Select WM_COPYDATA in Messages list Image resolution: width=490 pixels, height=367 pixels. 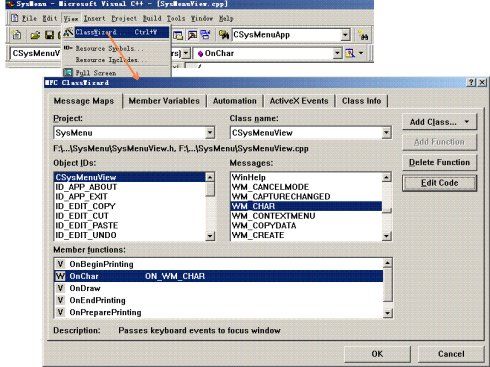[x=306, y=226]
